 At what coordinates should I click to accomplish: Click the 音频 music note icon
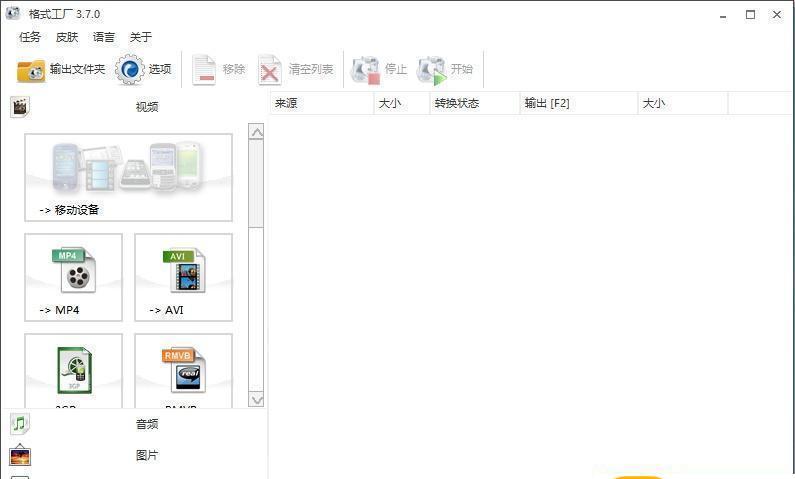pos(20,424)
